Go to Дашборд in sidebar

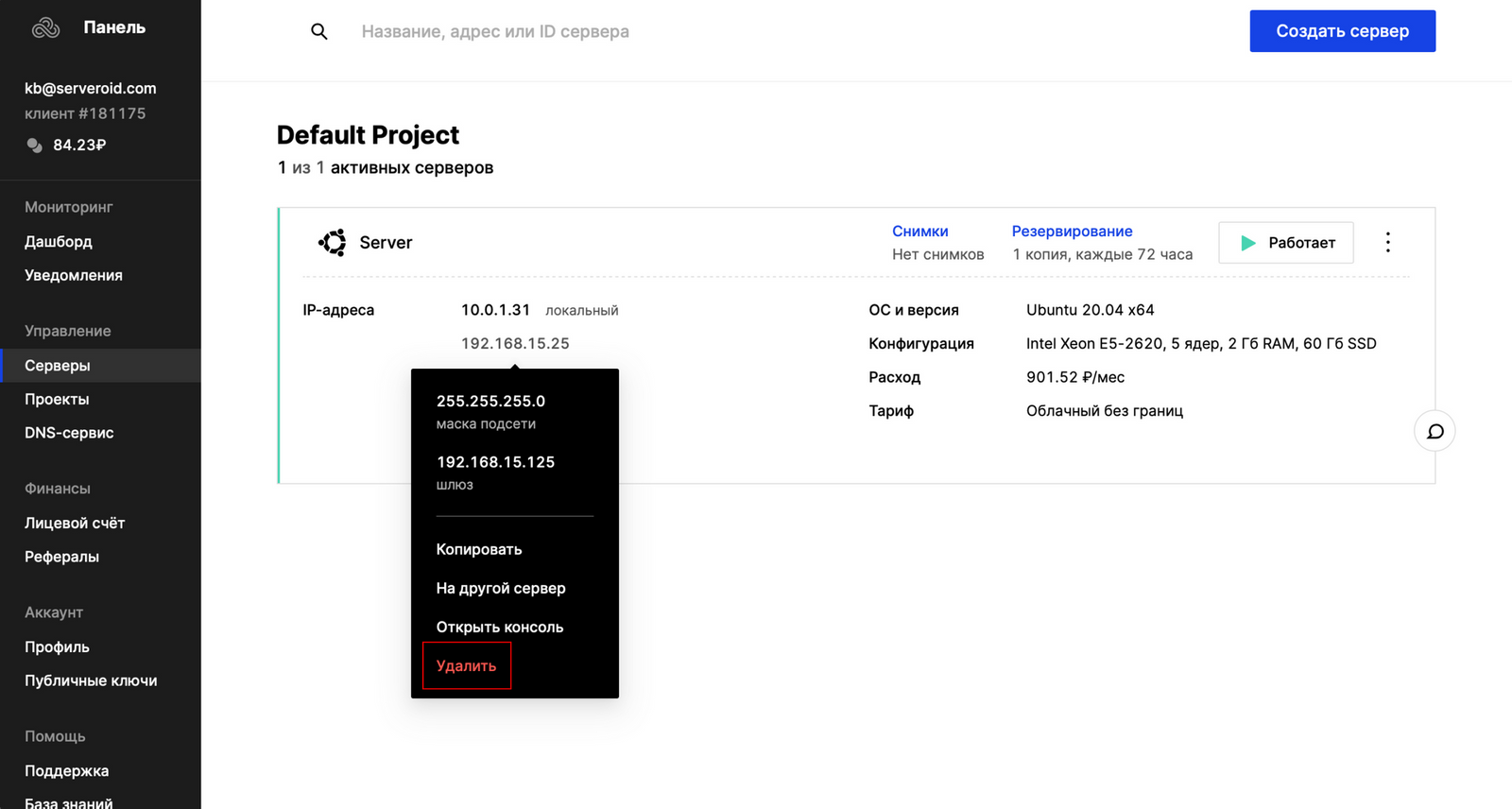(x=59, y=241)
